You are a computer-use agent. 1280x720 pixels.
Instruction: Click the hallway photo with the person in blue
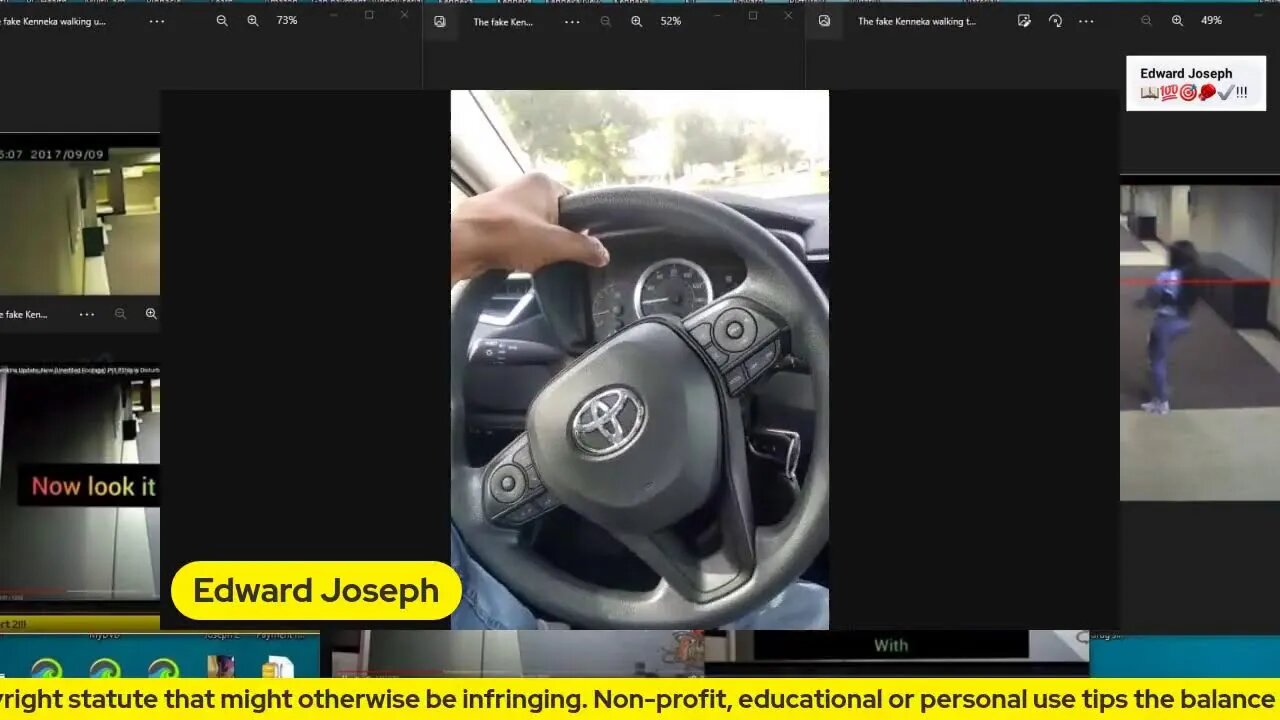click(x=1199, y=342)
